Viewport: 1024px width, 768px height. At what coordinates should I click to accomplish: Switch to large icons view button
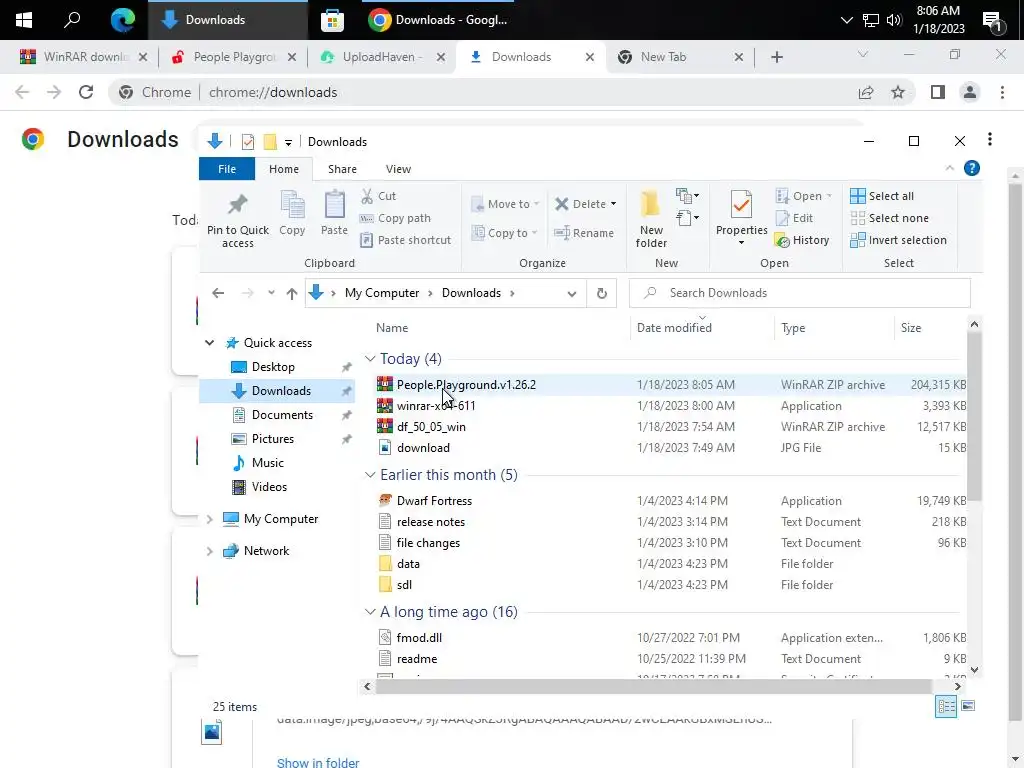coord(968,706)
